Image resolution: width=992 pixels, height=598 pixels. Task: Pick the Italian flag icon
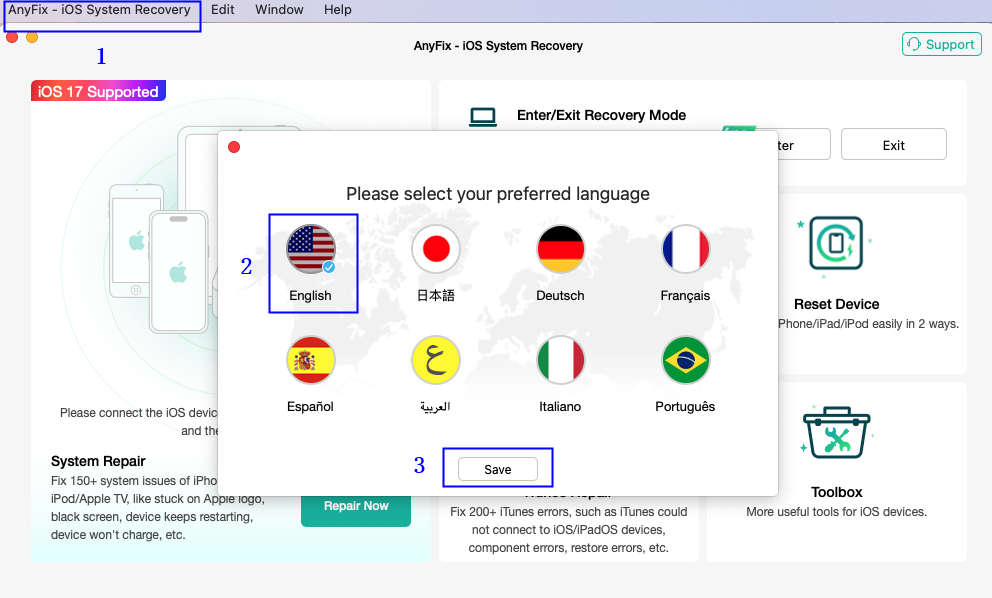pos(560,360)
